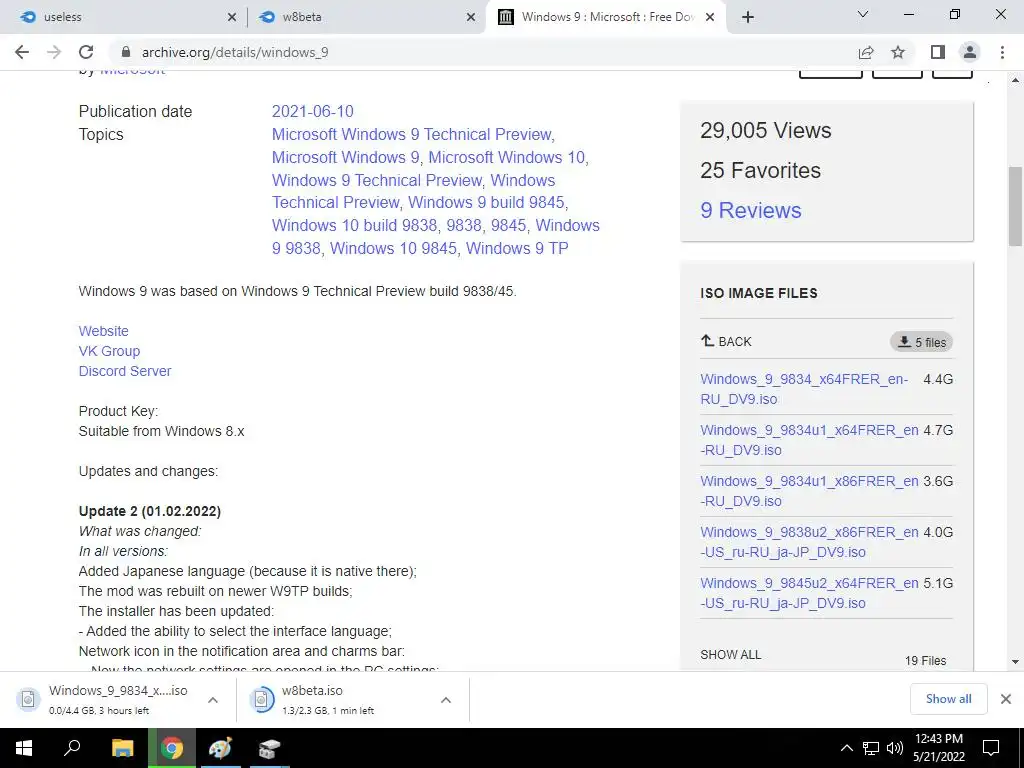
Task: Open the VK Group link
Action: click(x=109, y=351)
